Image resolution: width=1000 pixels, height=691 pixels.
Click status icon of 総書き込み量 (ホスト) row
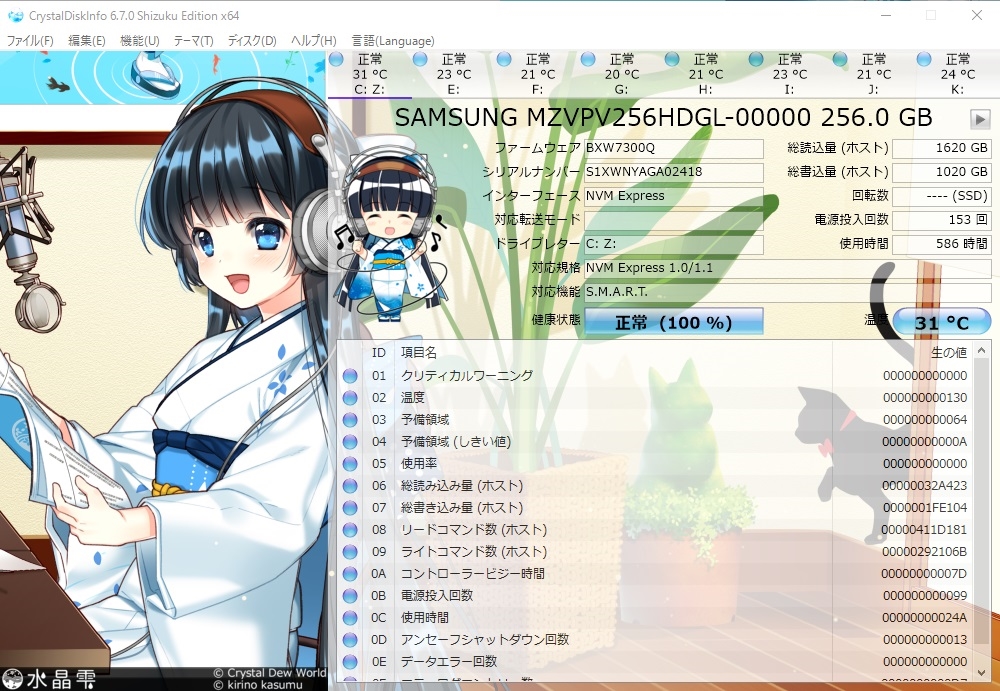point(349,508)
